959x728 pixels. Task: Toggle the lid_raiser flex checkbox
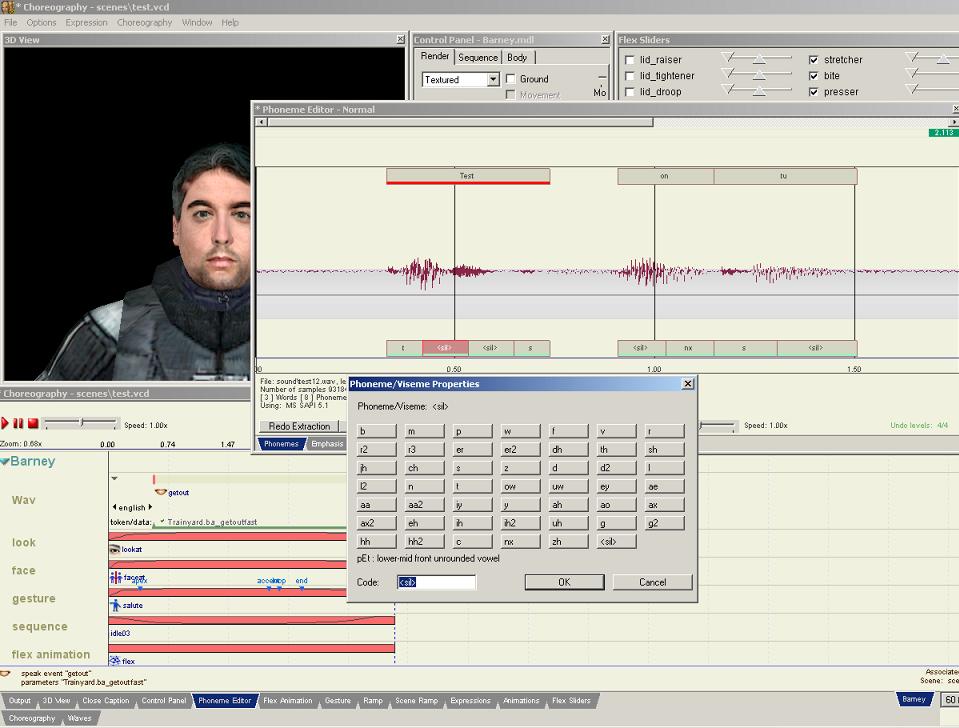(630, 60)
